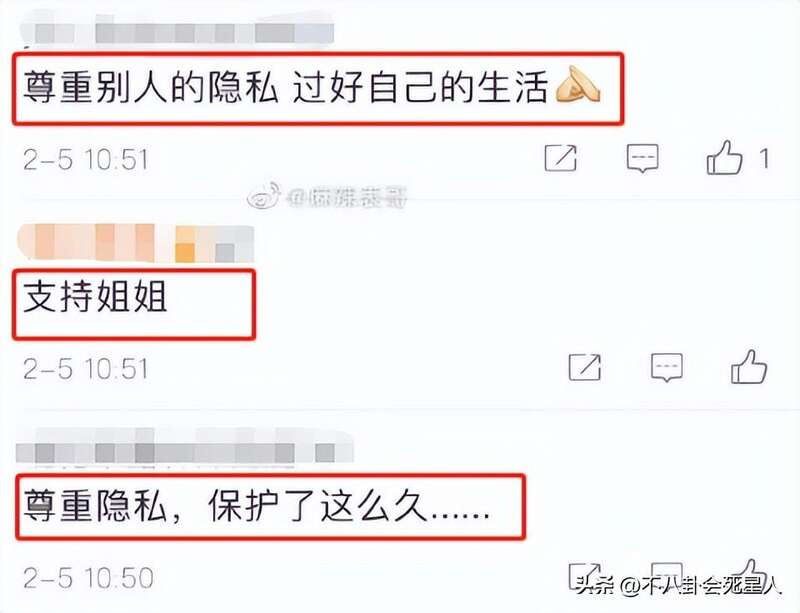Open orange blurred username above 支持姐姐
This screenshot has width=800, height=613.
[135, 243]
